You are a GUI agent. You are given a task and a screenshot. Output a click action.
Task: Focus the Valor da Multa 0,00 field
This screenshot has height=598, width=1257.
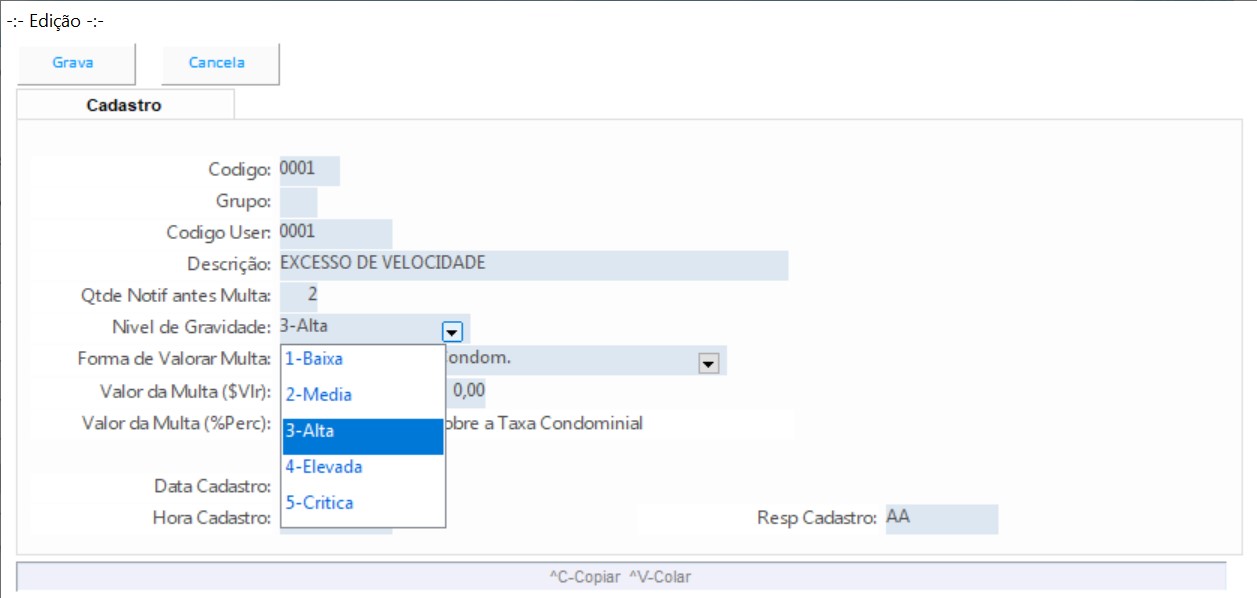tap(468, 389)
